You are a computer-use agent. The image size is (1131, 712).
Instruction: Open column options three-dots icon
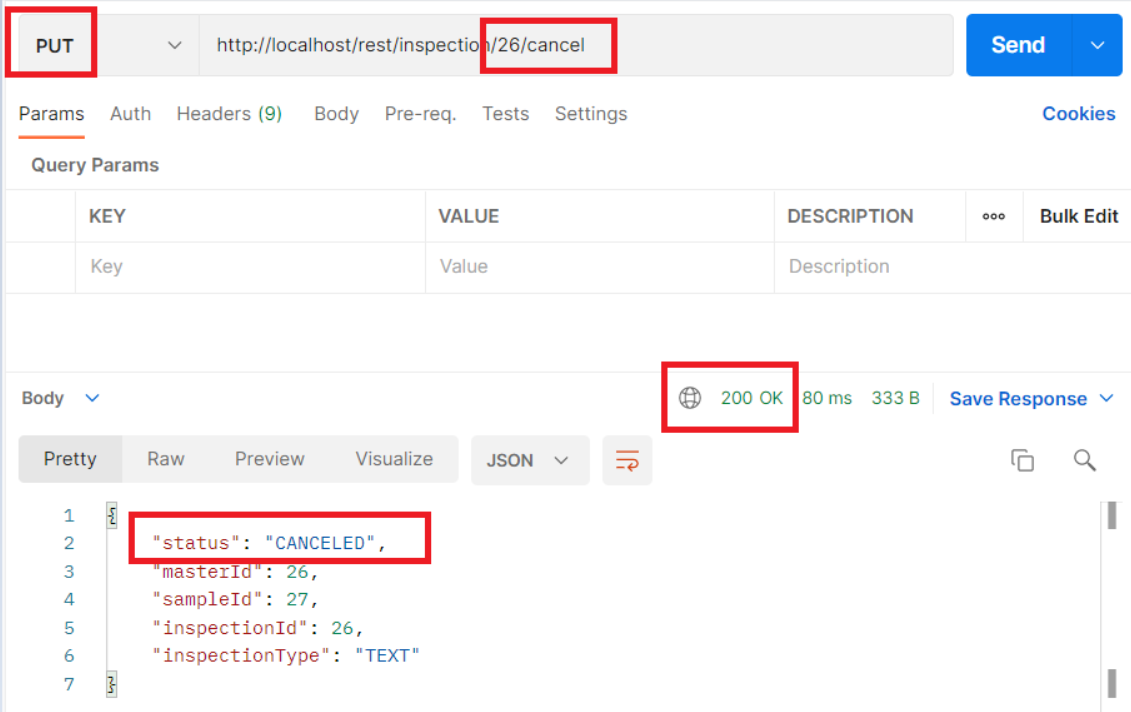coord(993,216)
